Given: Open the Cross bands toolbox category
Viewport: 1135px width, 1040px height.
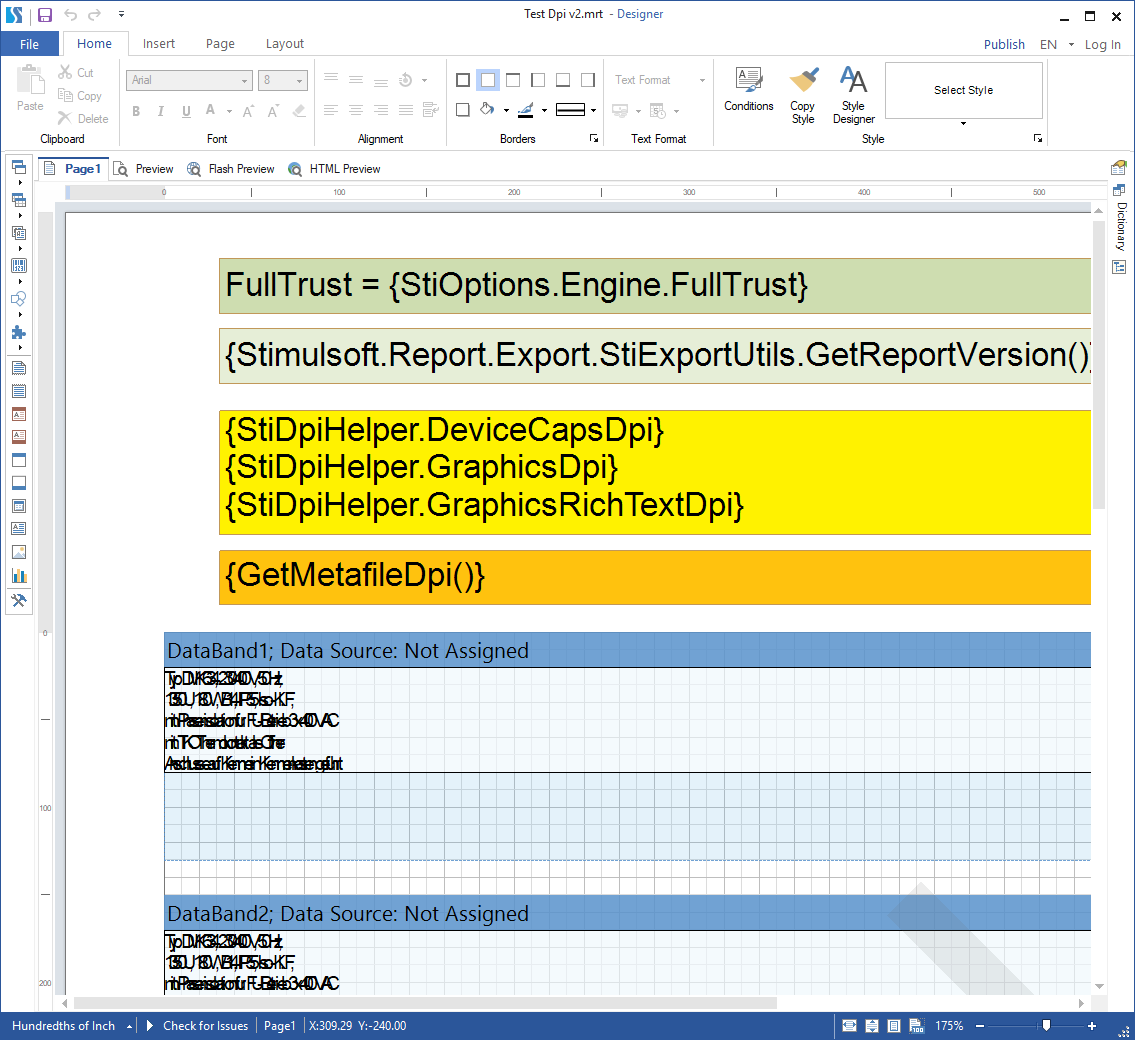Looking at the screenshot, I should coord(19,200).
